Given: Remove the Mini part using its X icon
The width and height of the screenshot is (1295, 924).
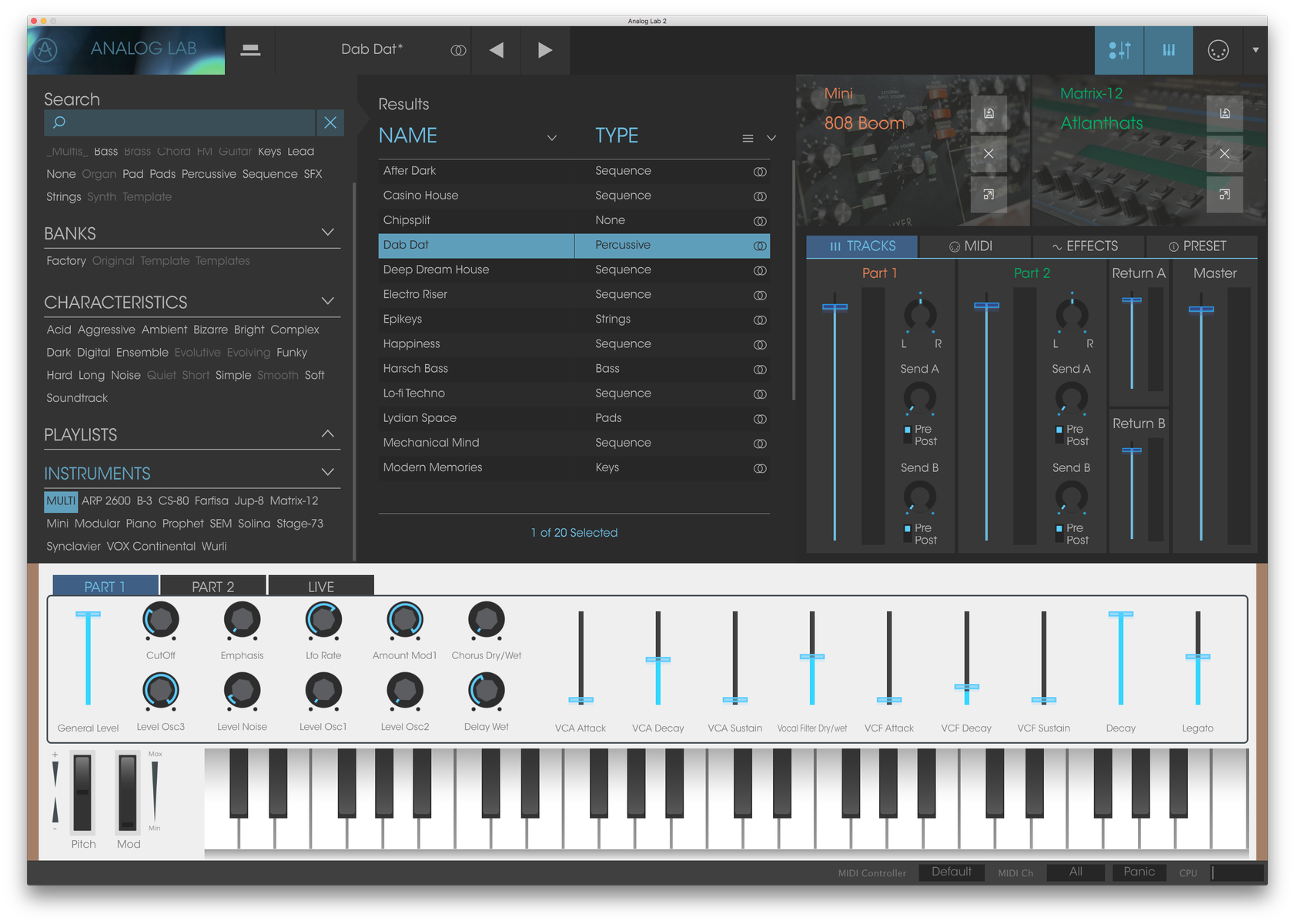Looking at the screenshot, I should tap(989, 154).
